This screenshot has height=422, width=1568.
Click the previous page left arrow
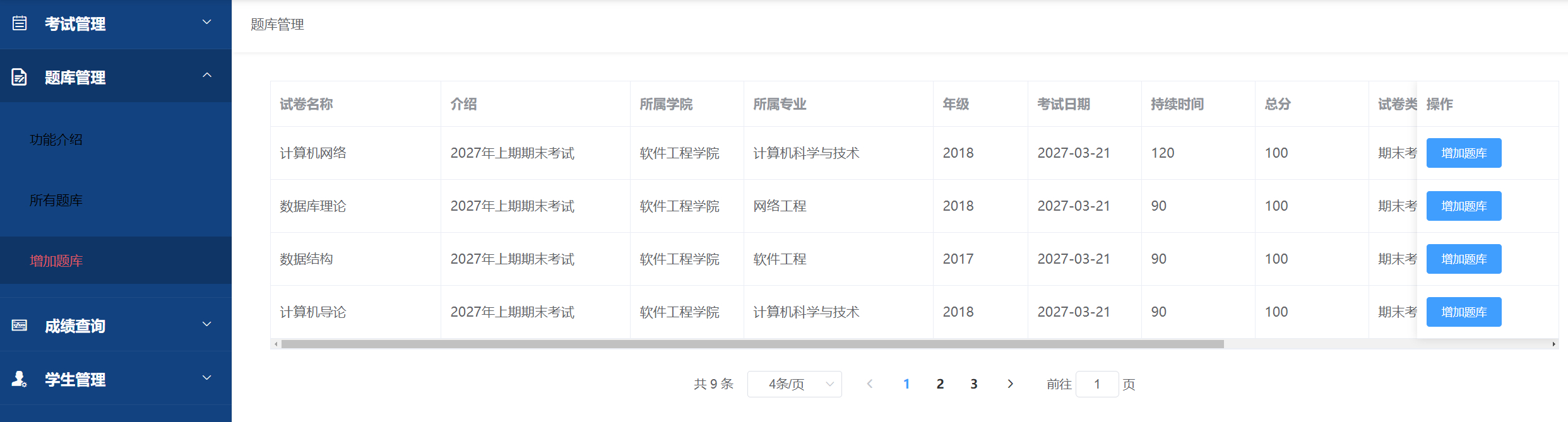(870, 384)
